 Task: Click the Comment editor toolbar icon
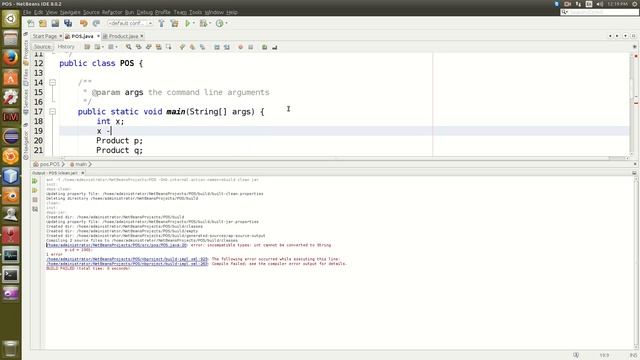(264, 47)
